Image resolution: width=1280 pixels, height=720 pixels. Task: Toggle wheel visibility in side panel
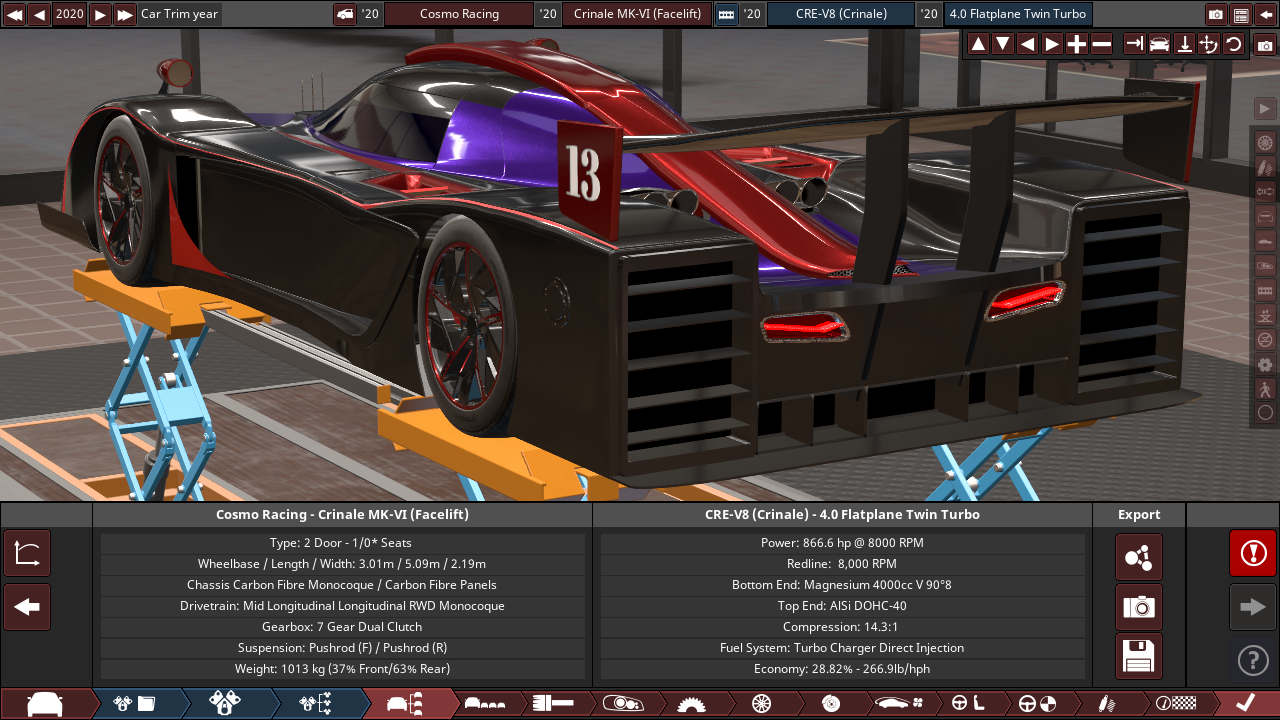pos(1265,143)
